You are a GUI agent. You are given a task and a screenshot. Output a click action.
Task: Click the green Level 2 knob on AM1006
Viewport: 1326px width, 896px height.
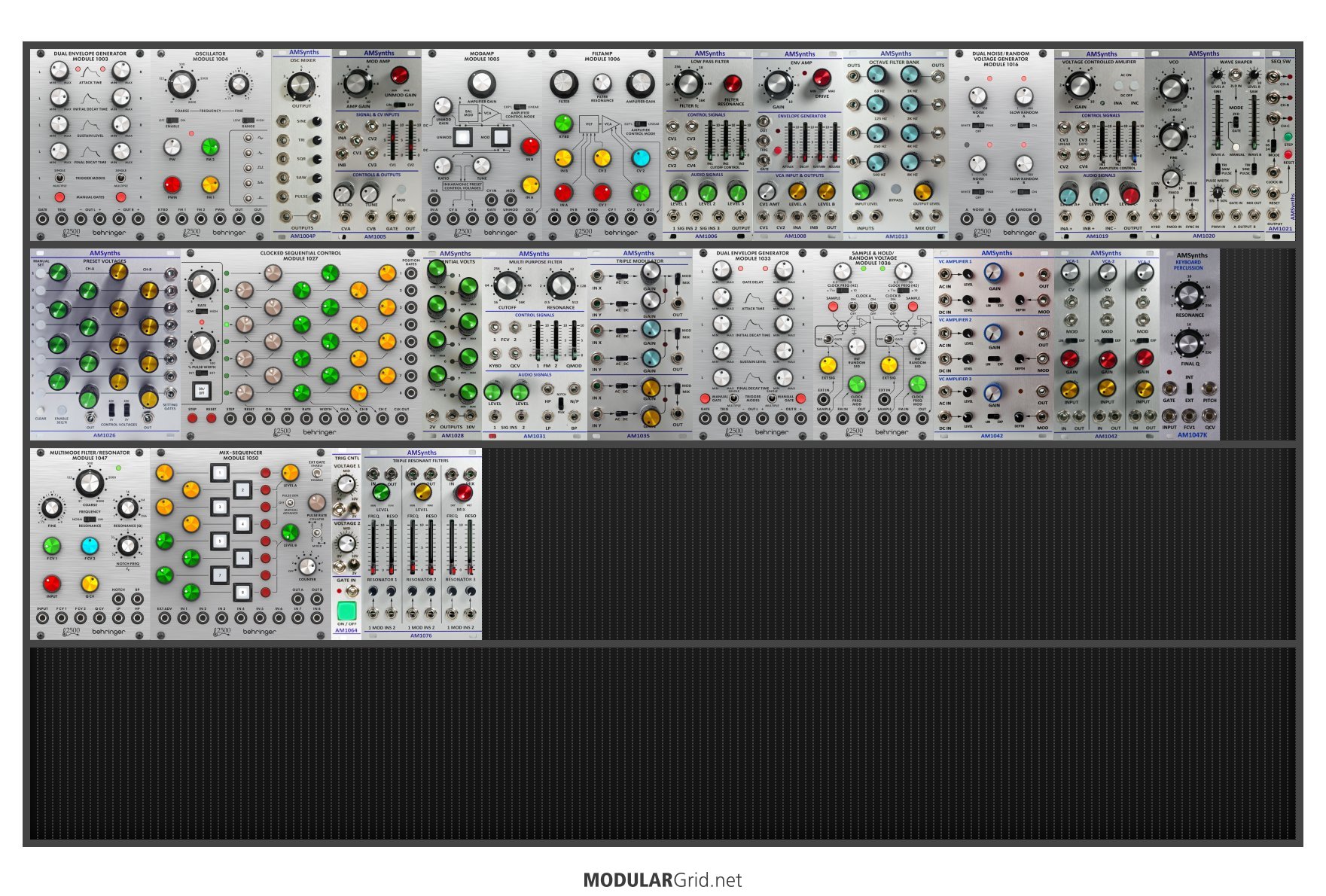708,191
